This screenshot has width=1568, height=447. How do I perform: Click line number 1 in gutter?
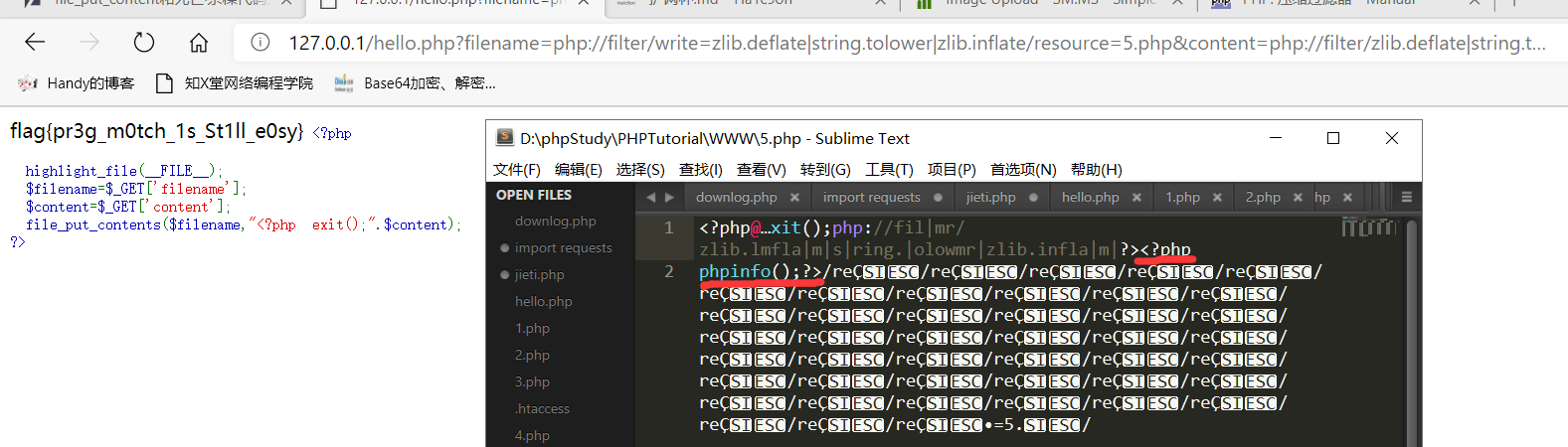coord(668,227)
